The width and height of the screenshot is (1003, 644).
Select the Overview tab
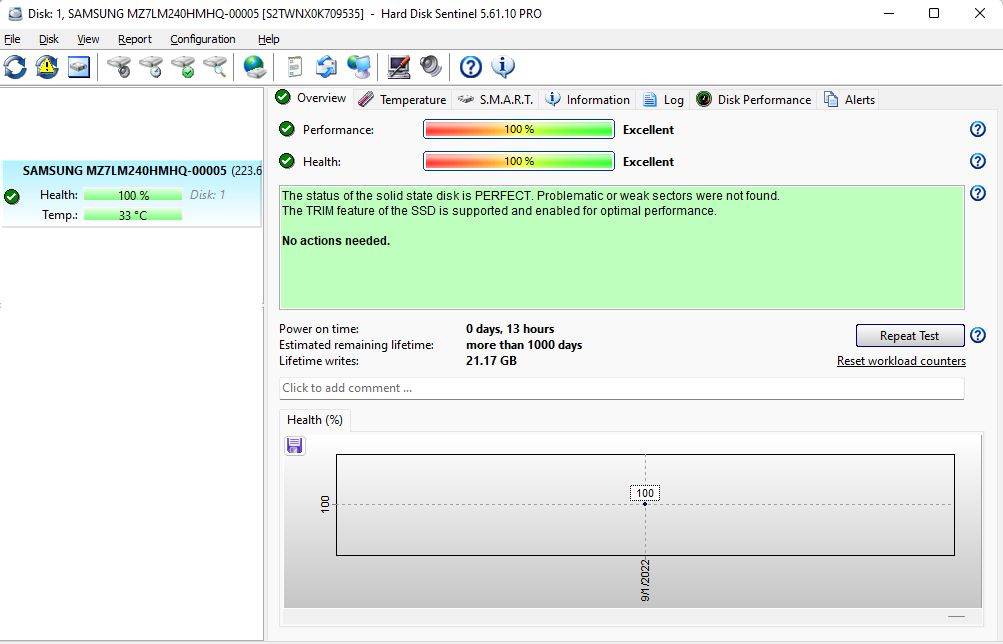pos(311,98)
